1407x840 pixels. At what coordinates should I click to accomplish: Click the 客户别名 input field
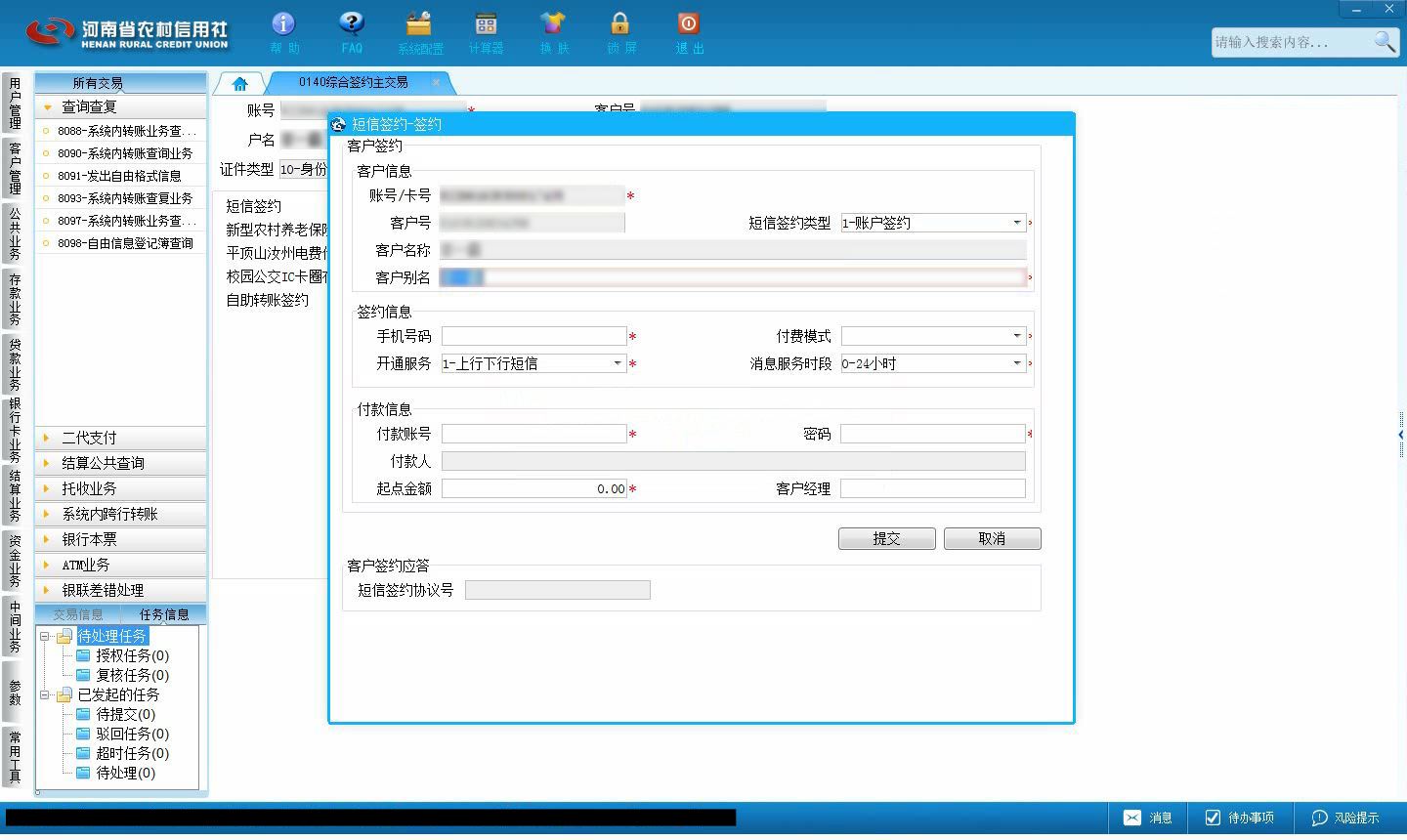pyautogui.click(x=733, y=277)
